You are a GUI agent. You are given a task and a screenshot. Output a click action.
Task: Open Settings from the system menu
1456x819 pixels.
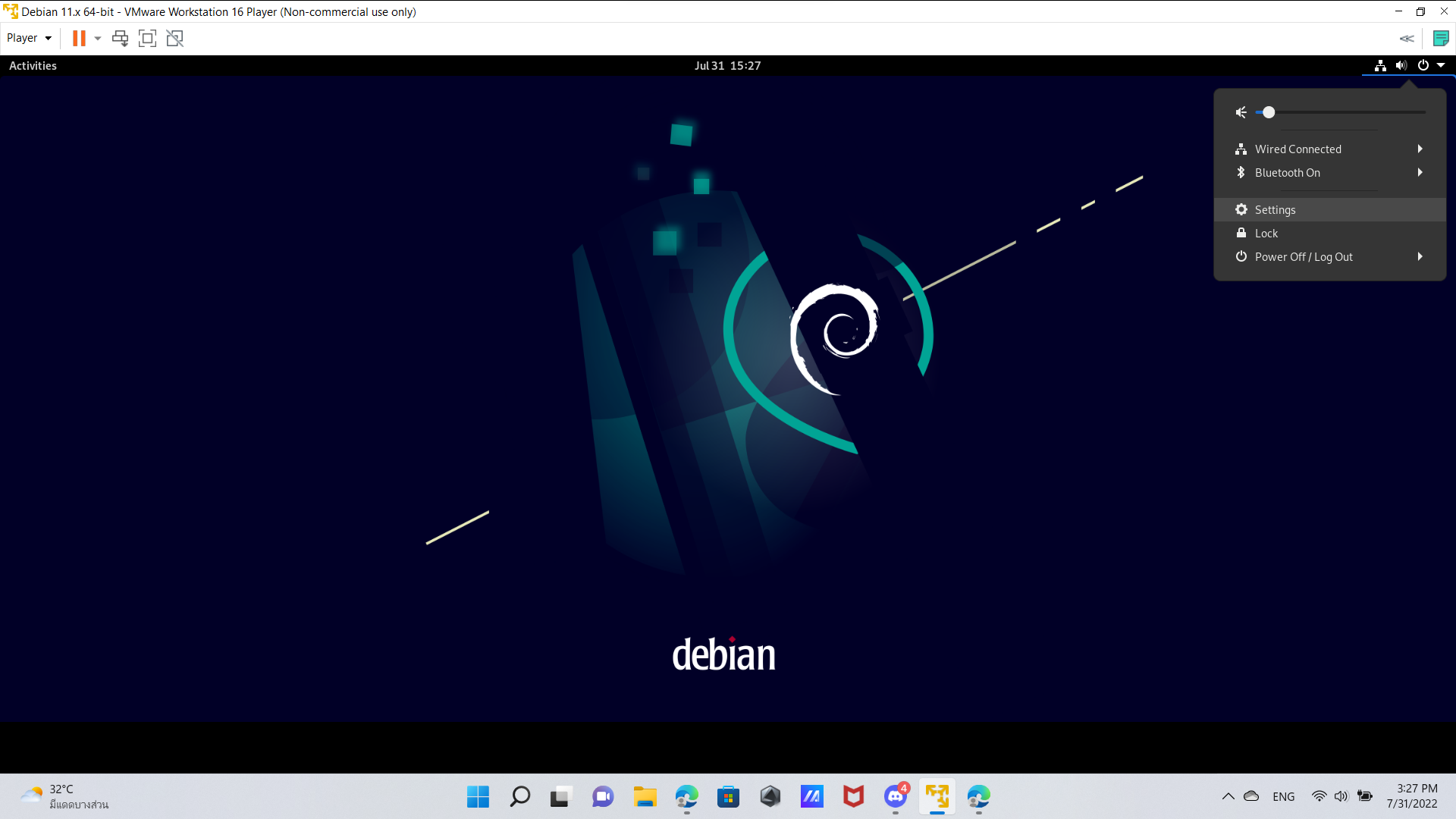click(x=1329, y=210)
